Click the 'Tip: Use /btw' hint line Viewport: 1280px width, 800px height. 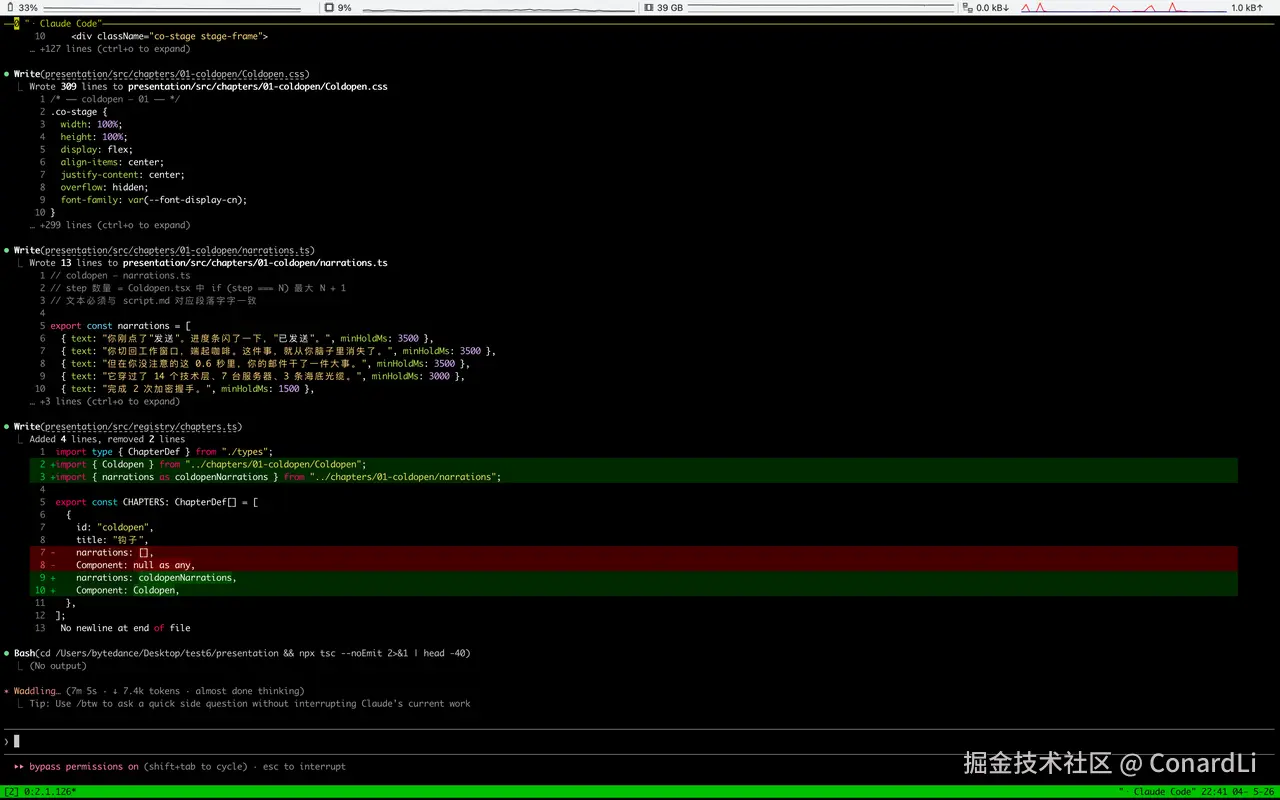[x=250, y=703]
